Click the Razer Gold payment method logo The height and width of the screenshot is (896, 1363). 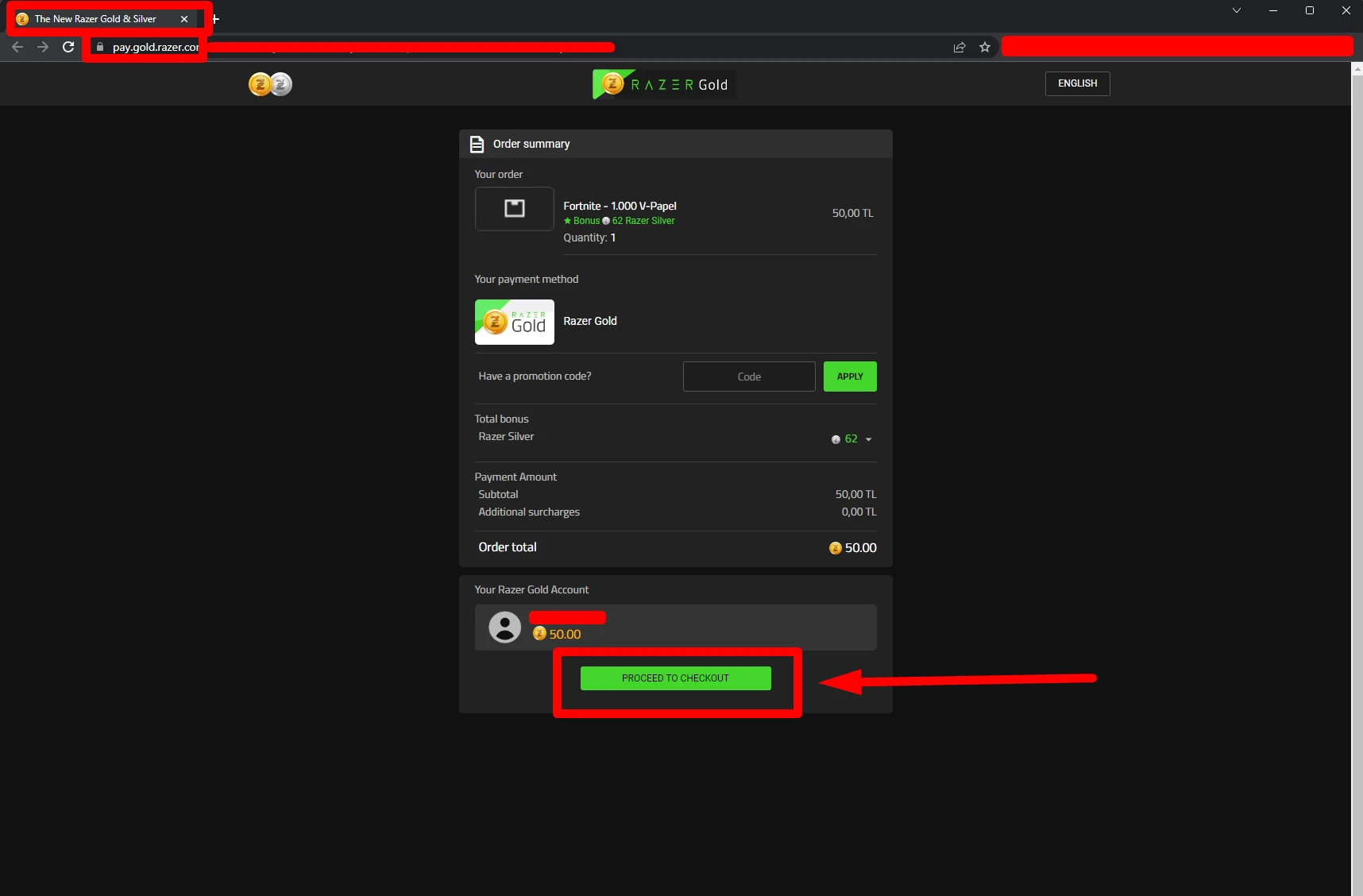point(515,322)
